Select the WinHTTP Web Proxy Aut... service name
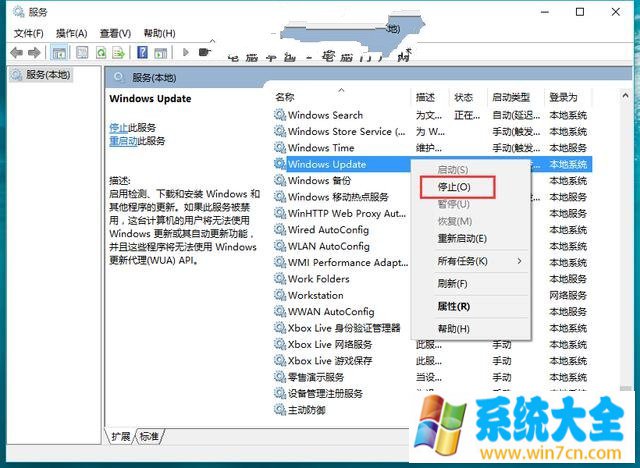 tap(347, 213)
